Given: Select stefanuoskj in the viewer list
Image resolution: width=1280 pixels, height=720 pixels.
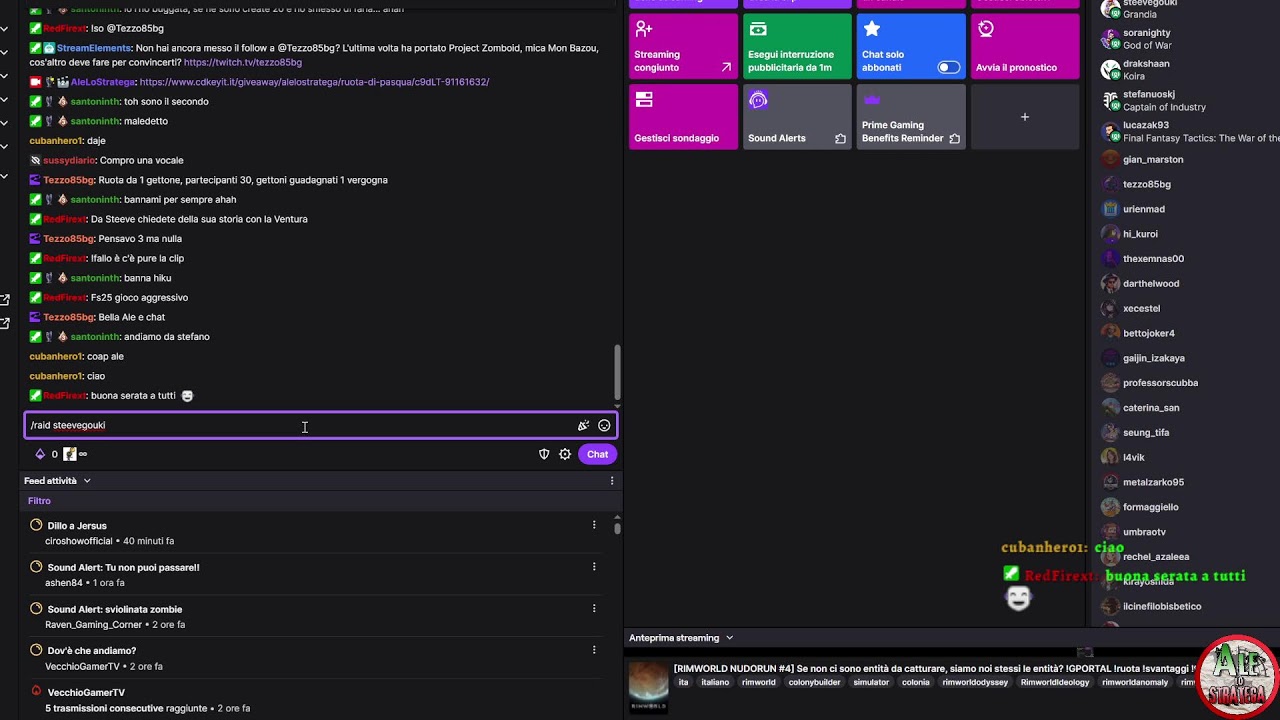Looking at the screenshot, I should 1148,95.
